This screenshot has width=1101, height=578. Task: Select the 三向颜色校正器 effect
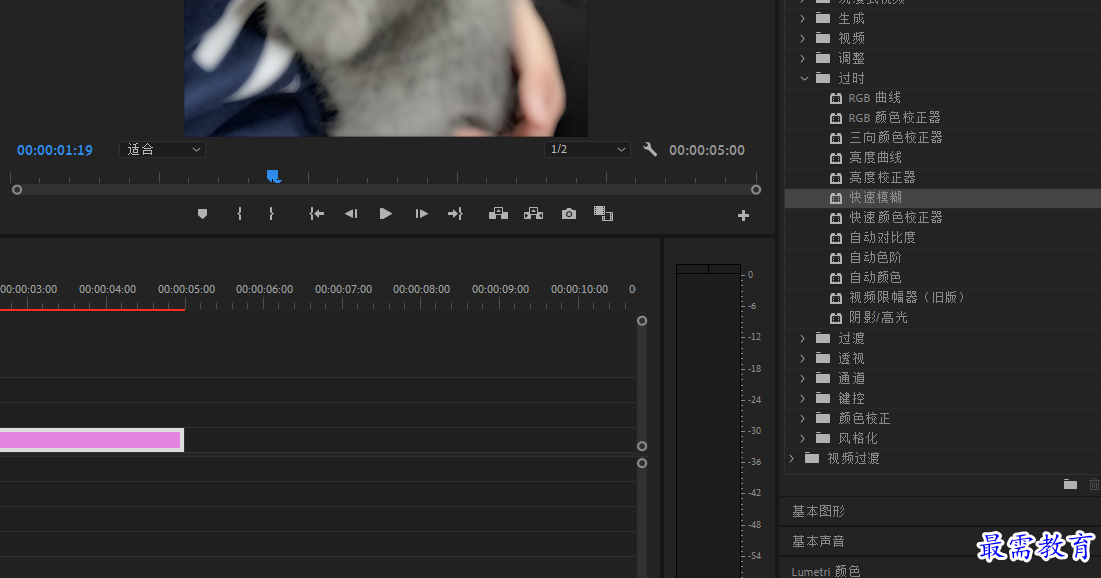pos(895,138)
